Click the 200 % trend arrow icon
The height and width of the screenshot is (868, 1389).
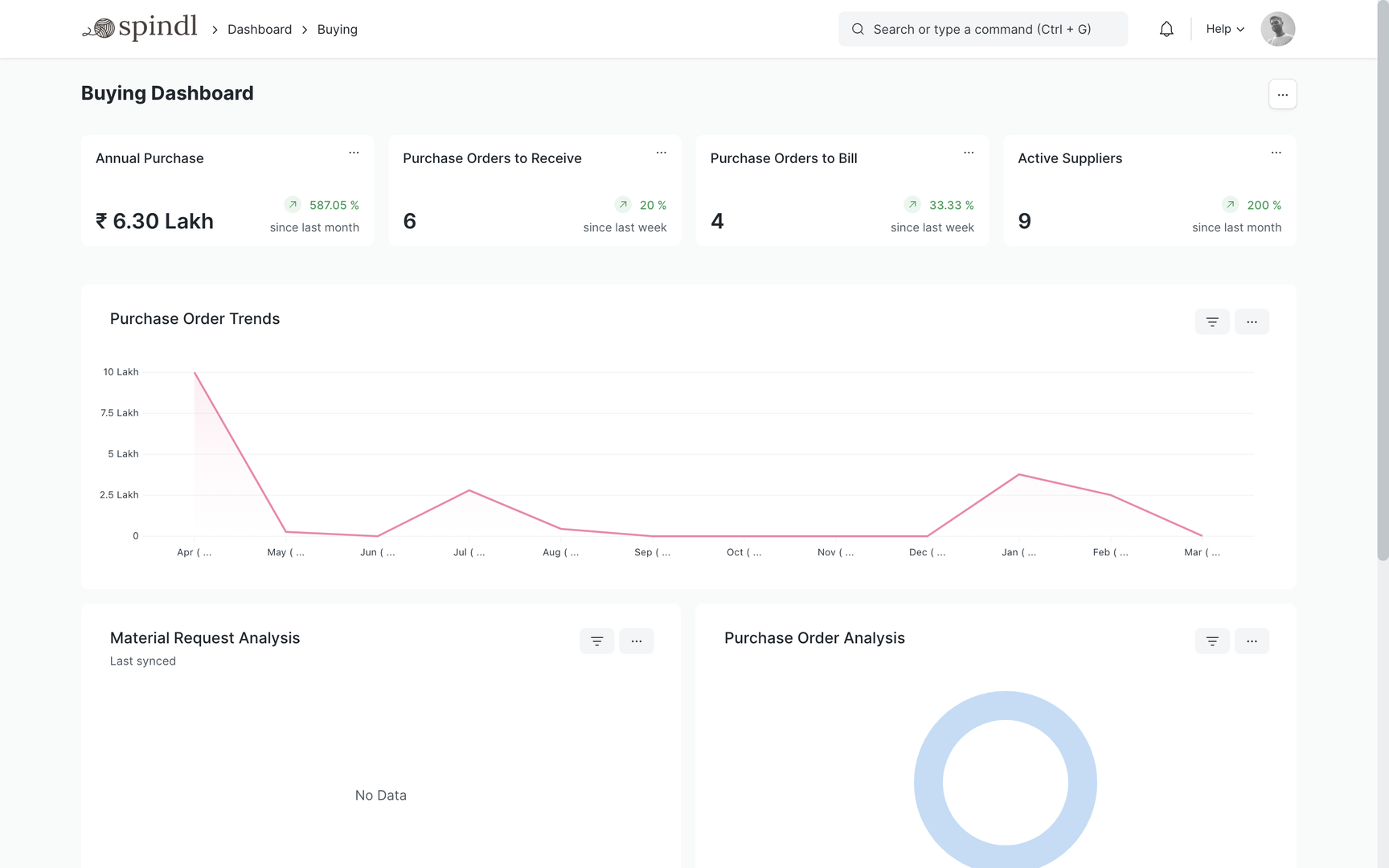1230,204
